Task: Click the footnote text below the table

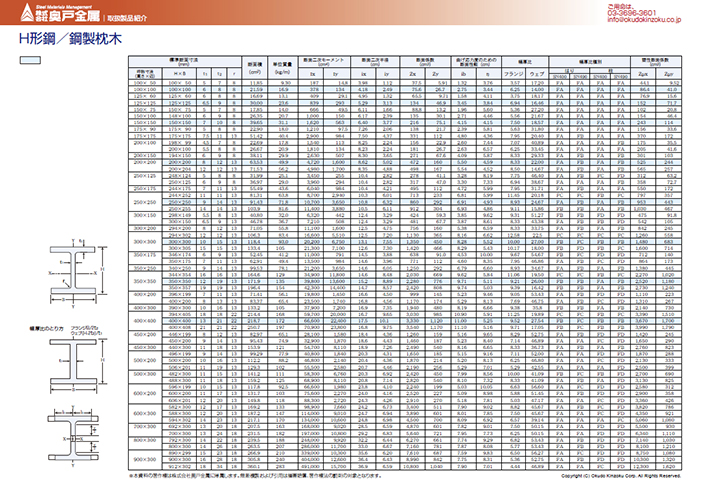Action: tap(255, 476)
